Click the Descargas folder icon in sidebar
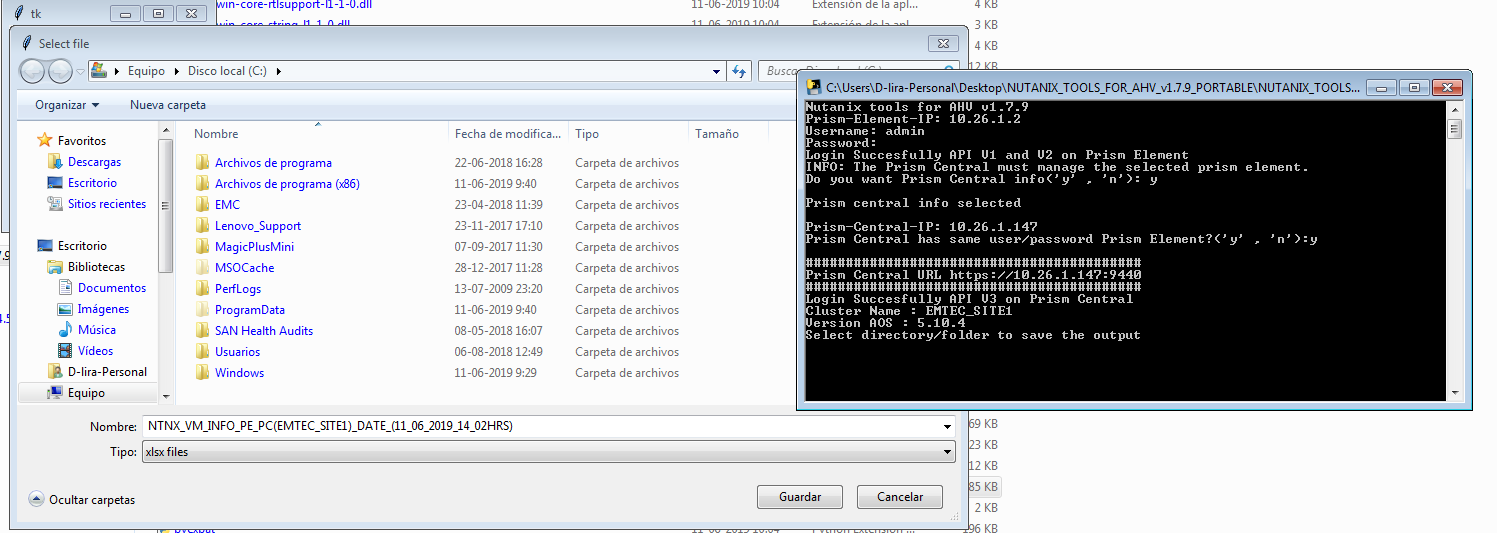The width and height of the screenshot is (1497, 533). coord(56,162)
